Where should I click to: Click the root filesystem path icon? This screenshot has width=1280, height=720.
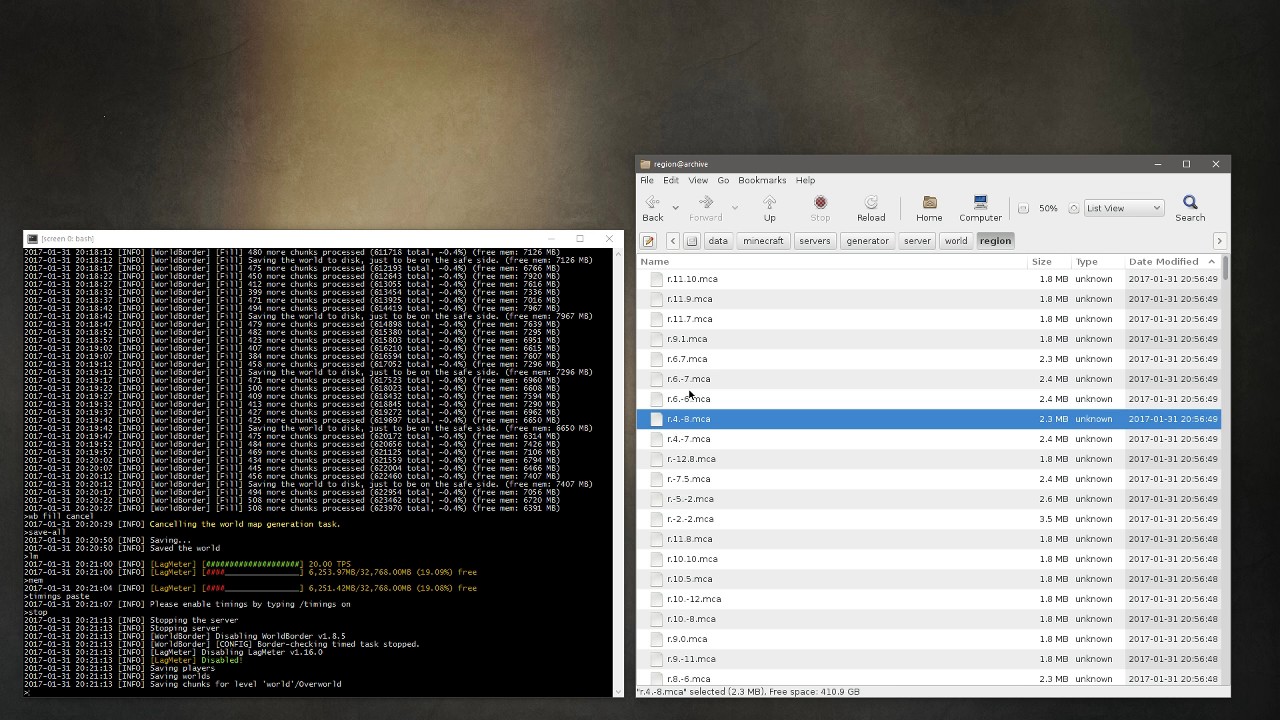tap(691, 241)
